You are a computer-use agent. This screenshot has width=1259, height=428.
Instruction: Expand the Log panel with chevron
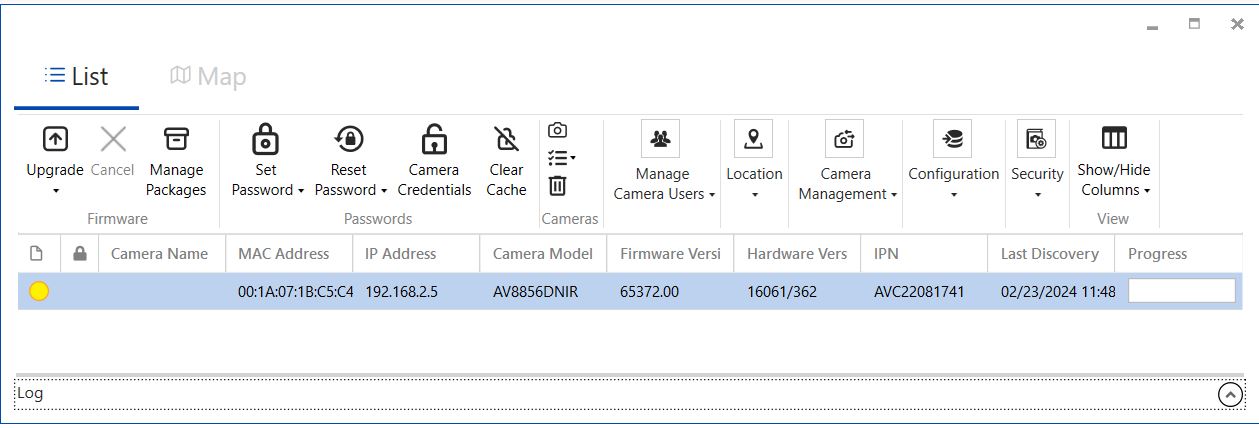[x=1230, y=395]
